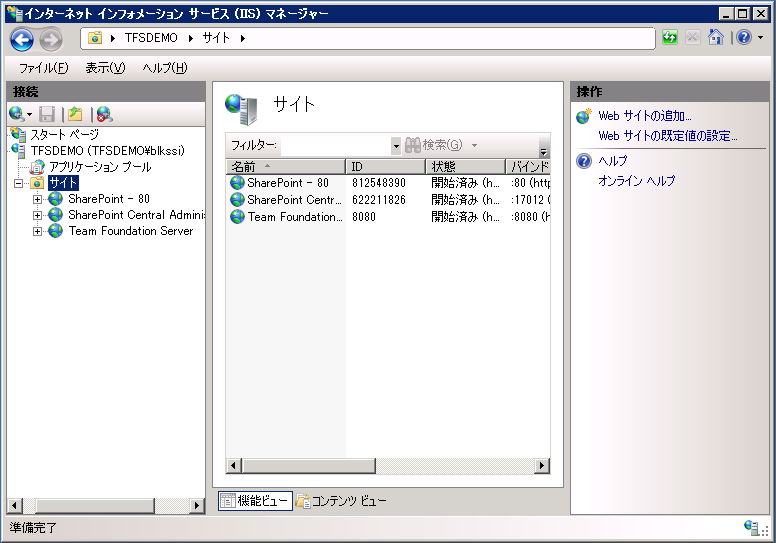The height and width of the screenshot is (543, 776).
Task: Click site list horizontal scrollbar left arrow
Action: point(234,465)
